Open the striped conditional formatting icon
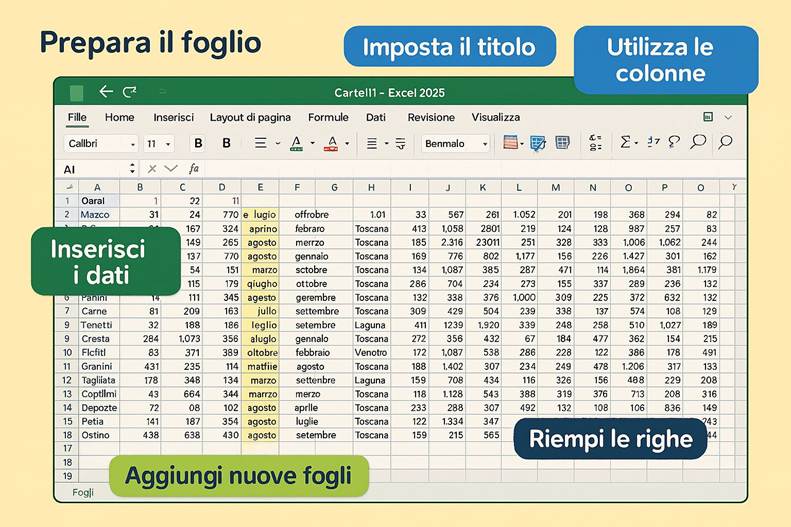 [511, 143]
